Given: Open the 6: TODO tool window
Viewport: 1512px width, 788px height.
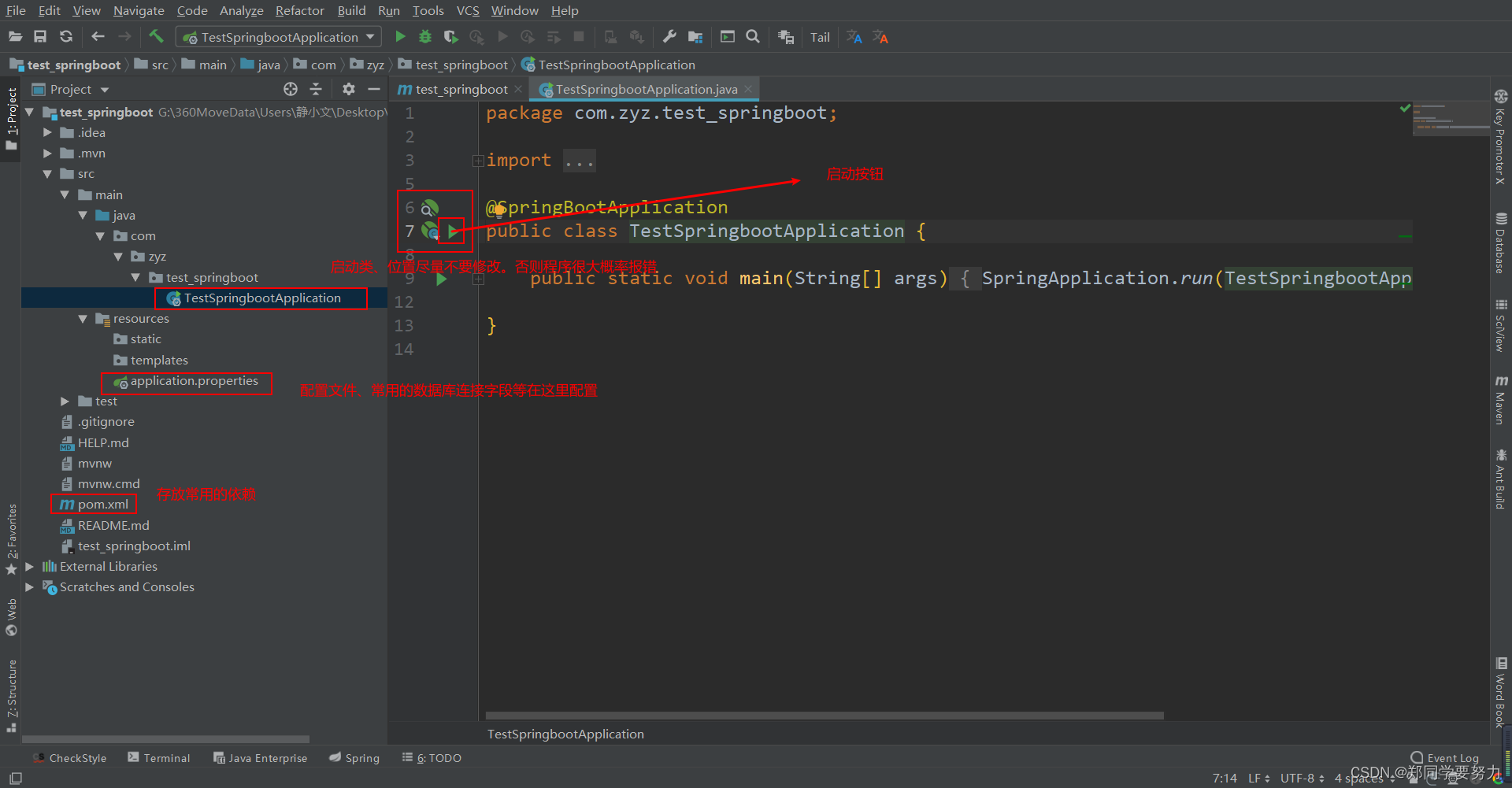Looking at the screenshot, I should (x=432, y=758).
